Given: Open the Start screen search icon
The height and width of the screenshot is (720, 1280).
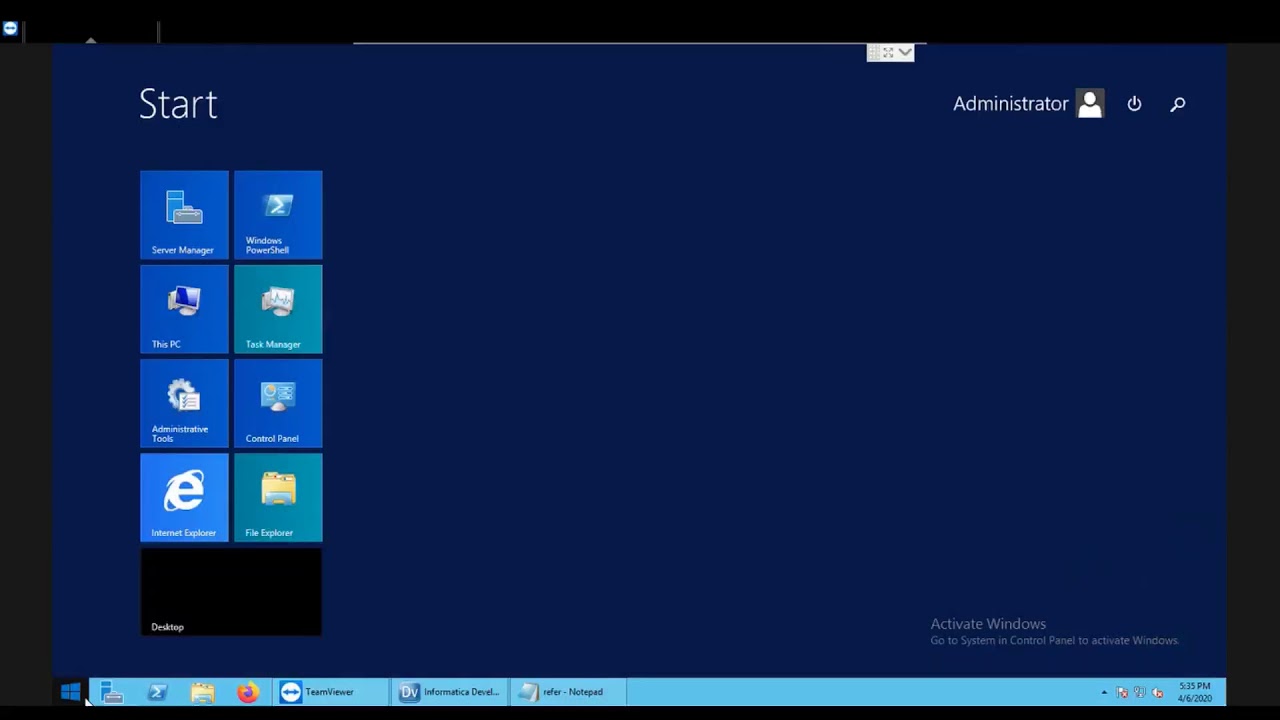Looking at the screenshot, I should tap(1178, 104).
